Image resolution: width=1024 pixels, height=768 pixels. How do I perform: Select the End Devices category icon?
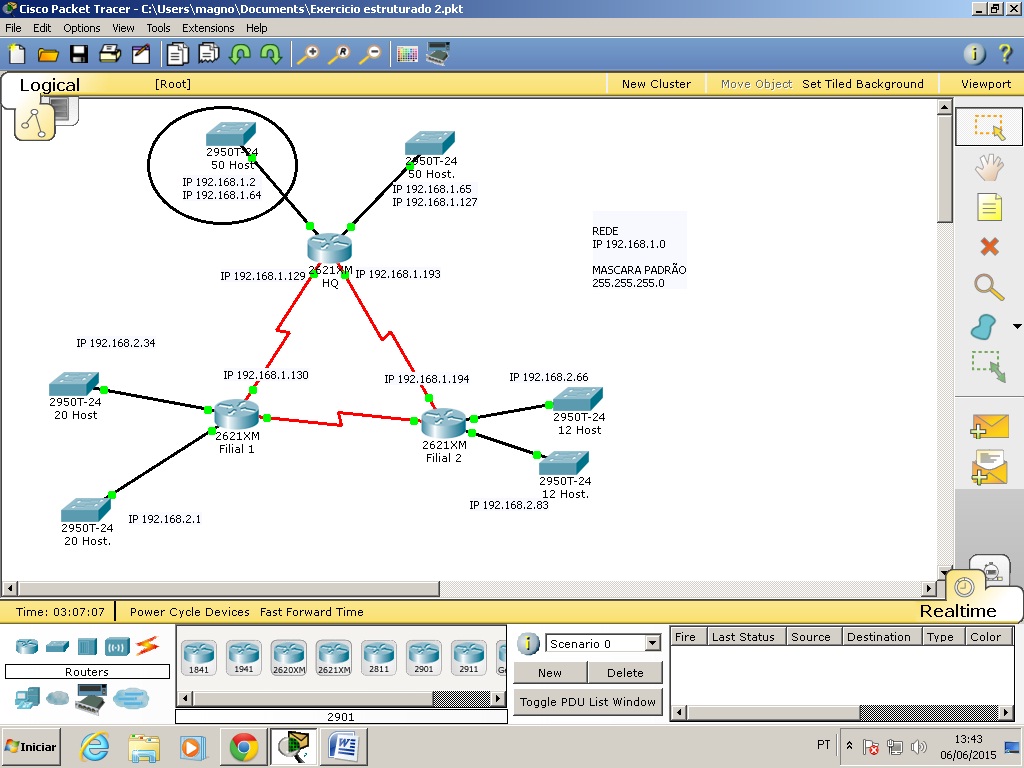tap(27, 698)
